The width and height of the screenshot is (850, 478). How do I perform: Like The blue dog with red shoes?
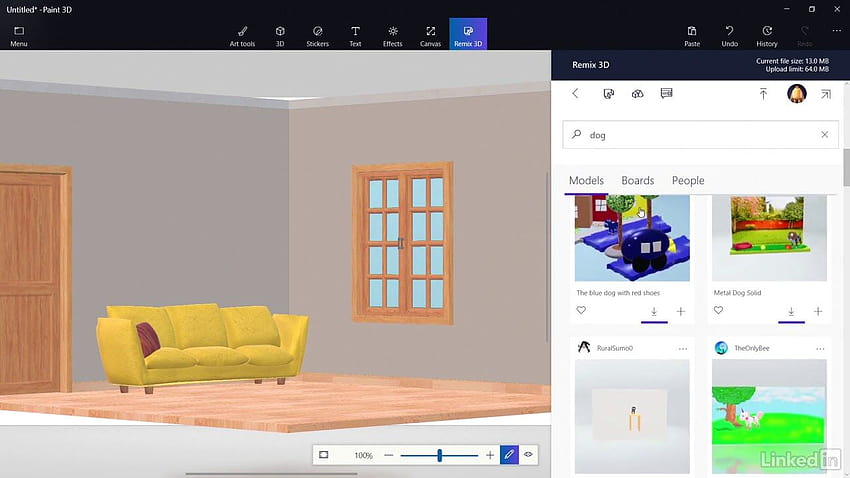[x=581, y=311]
